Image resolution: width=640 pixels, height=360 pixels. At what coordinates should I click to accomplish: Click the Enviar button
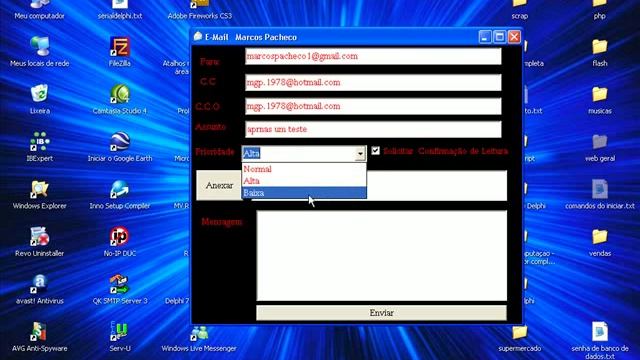coord(381,313)
